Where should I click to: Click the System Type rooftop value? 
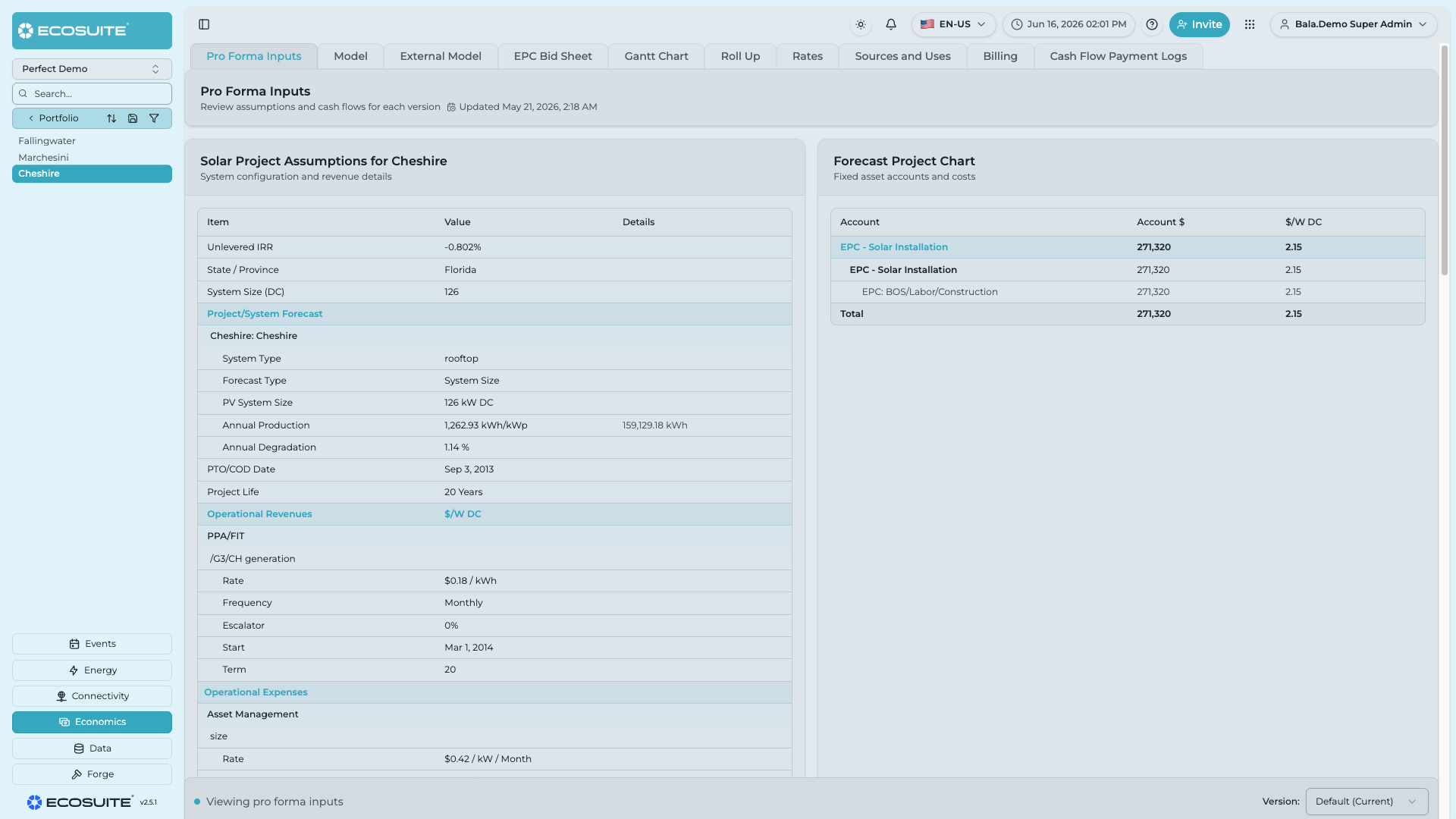click(x=461, y=359)
